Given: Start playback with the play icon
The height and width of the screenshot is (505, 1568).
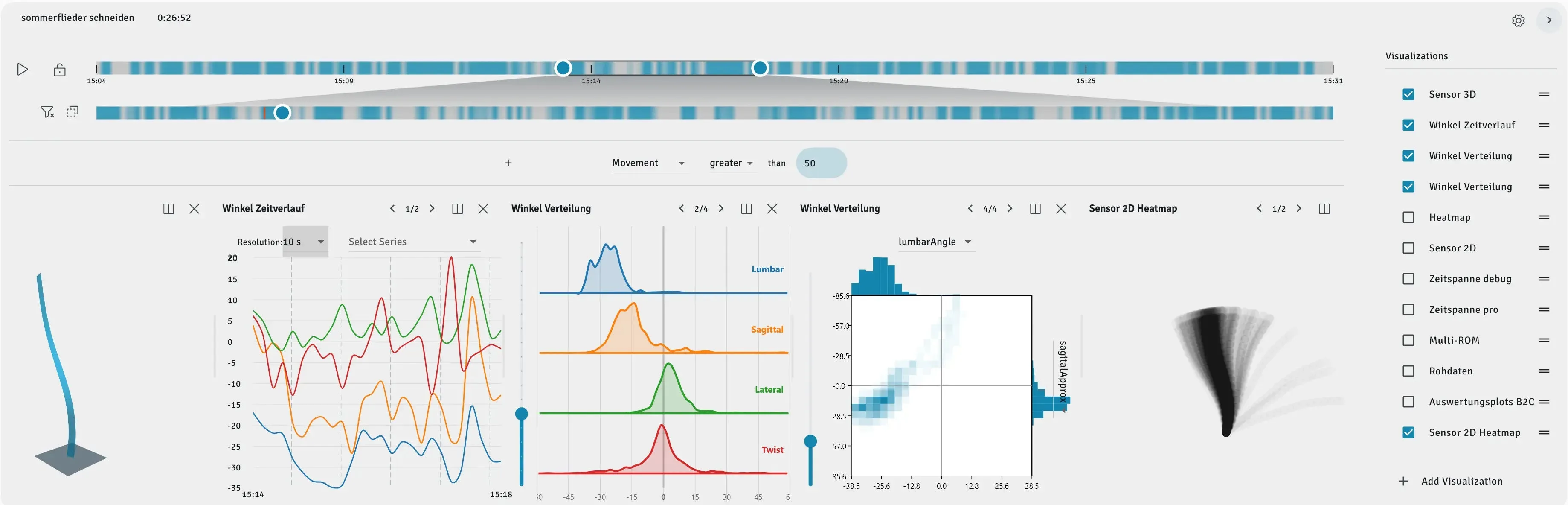Looking at the screenshot, I should 23,70.
